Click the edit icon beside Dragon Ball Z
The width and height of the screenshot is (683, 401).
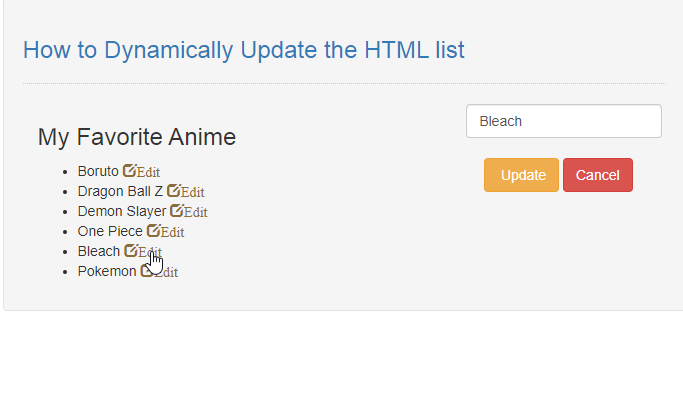click(174, 190)
